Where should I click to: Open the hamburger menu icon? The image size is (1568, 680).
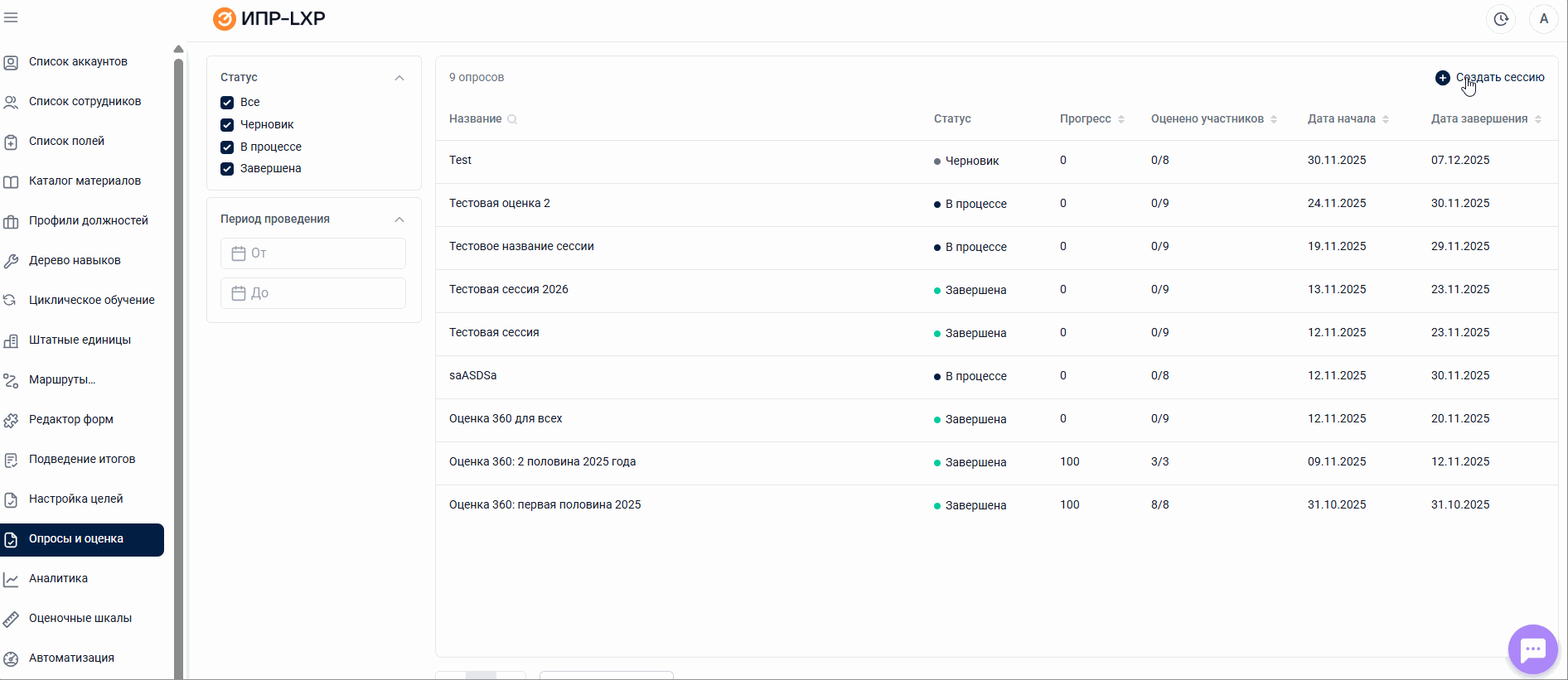(x=11, y=17)
